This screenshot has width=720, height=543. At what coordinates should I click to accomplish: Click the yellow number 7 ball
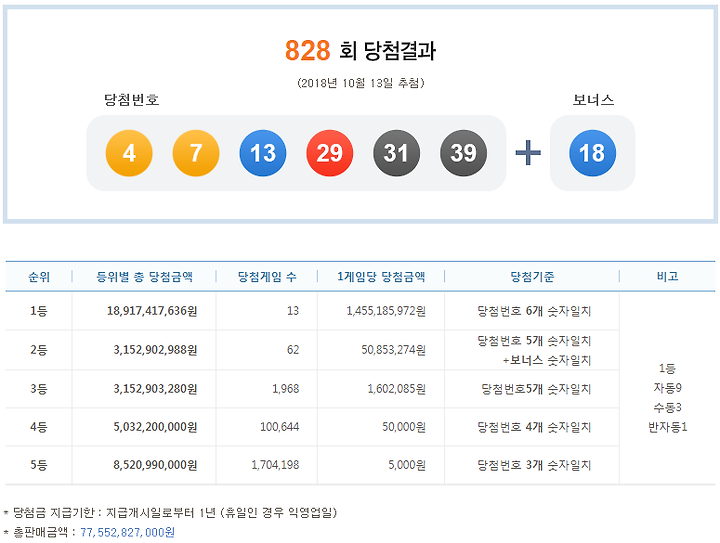point(196,153)
